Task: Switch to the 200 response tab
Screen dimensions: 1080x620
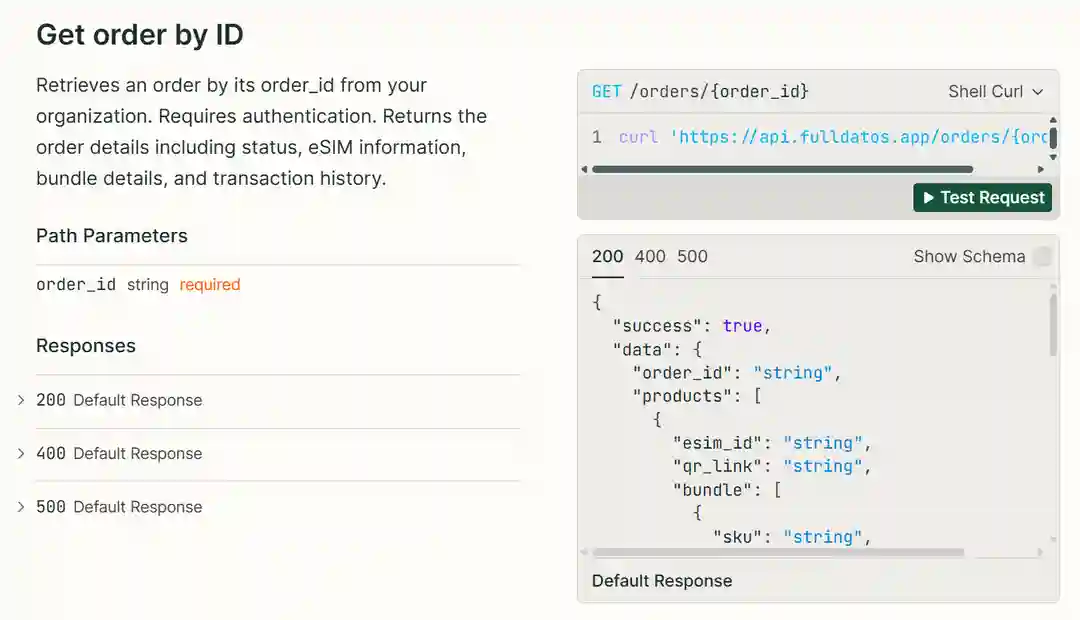Action: pos(608,256)
